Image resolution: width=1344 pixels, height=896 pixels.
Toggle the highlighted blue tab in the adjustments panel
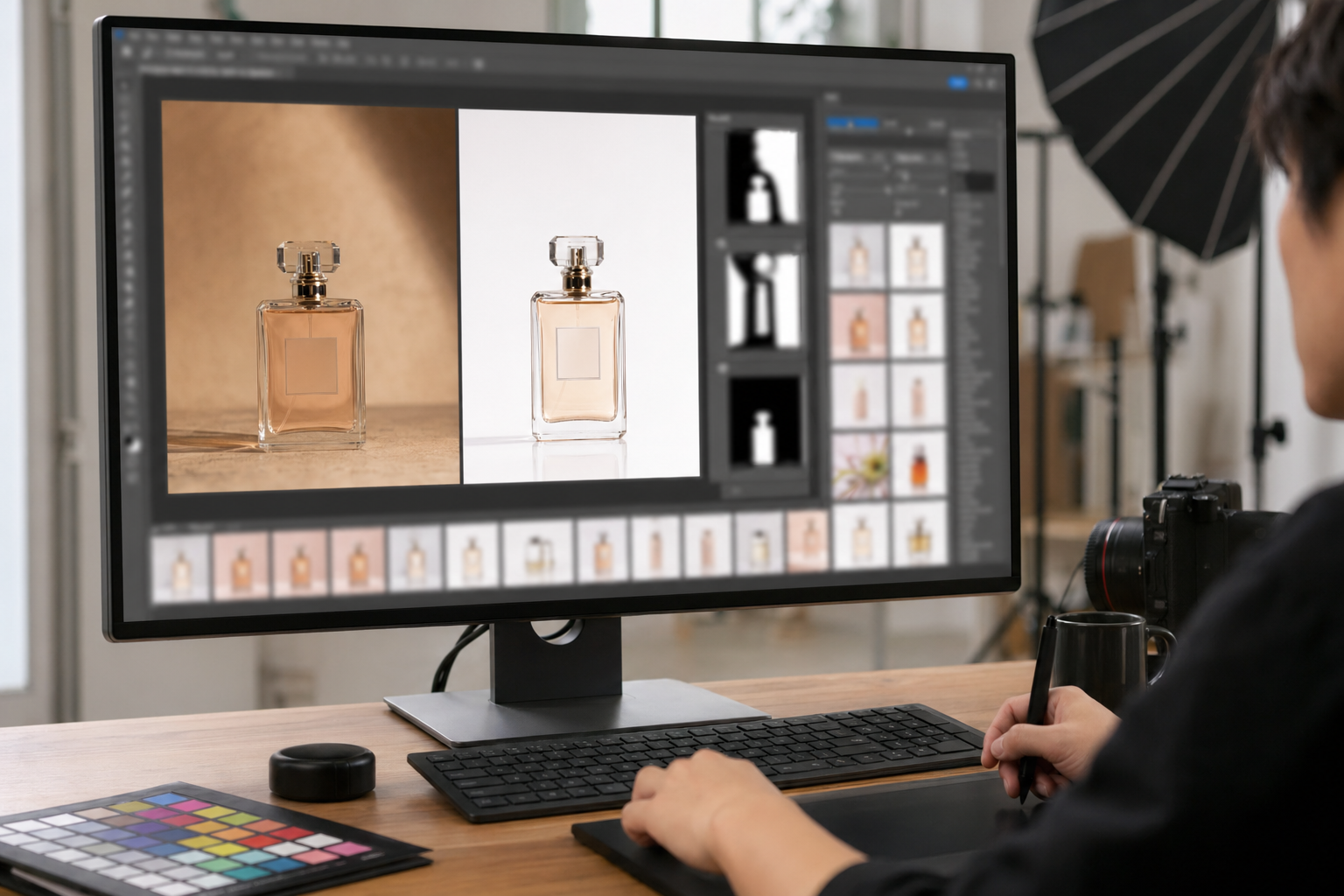tap(852, 123)
